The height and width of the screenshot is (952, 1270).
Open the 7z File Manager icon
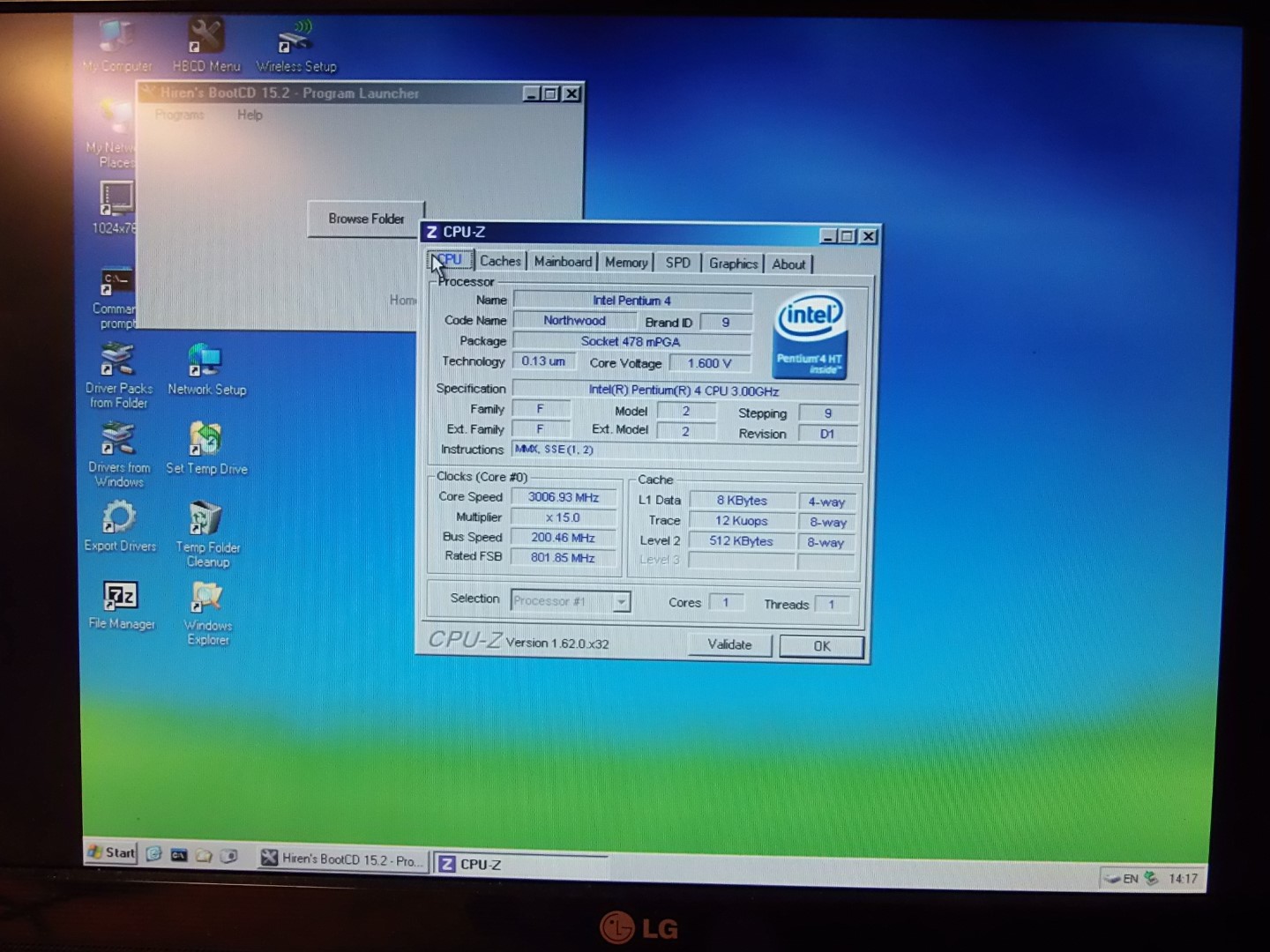click(121, 605)
